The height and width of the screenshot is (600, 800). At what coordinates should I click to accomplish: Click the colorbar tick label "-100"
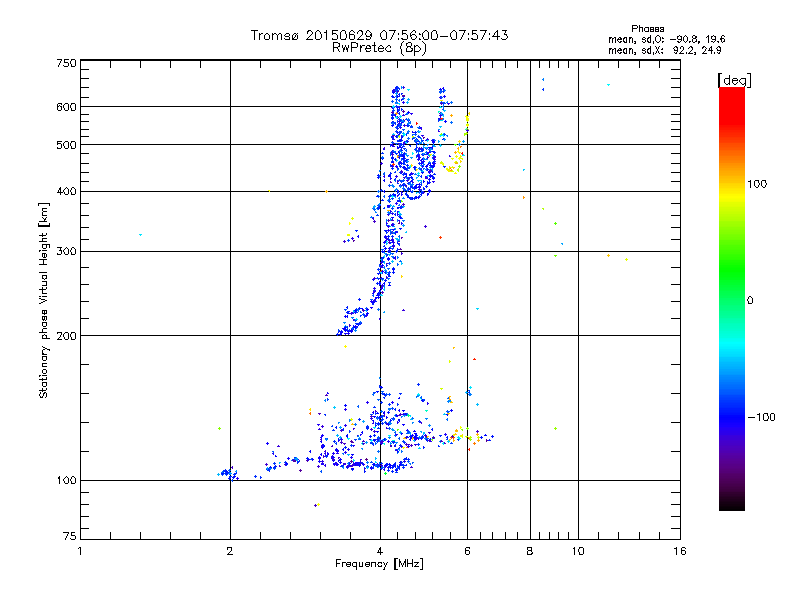[761, 417]
